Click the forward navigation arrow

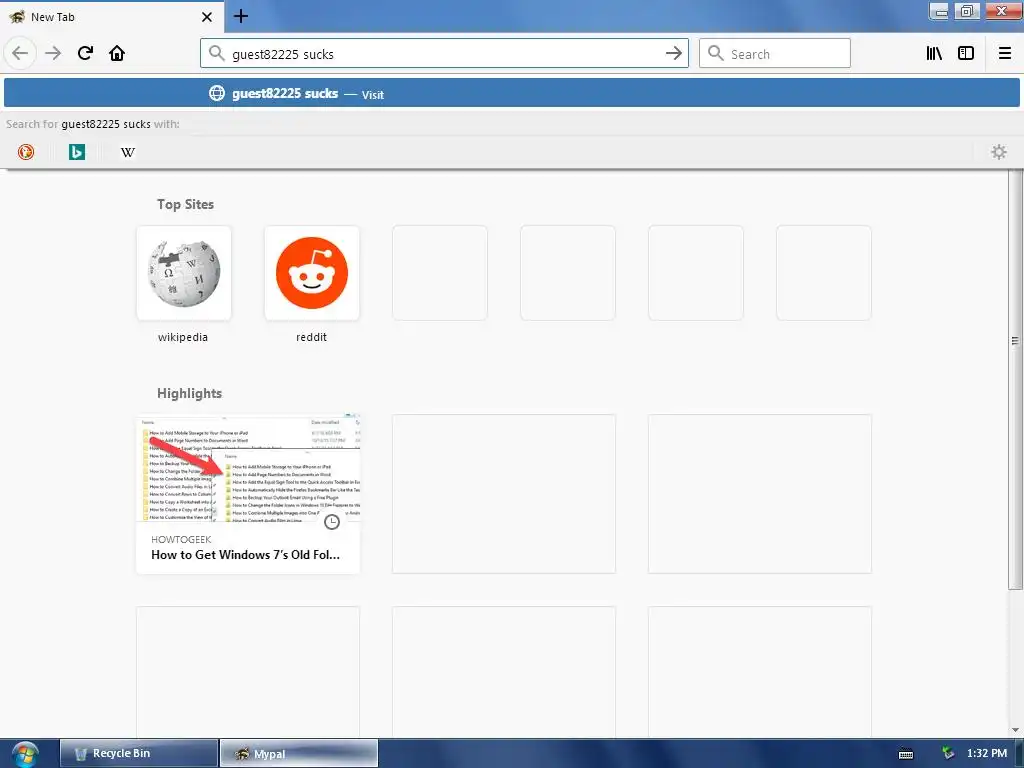[53, 53]
